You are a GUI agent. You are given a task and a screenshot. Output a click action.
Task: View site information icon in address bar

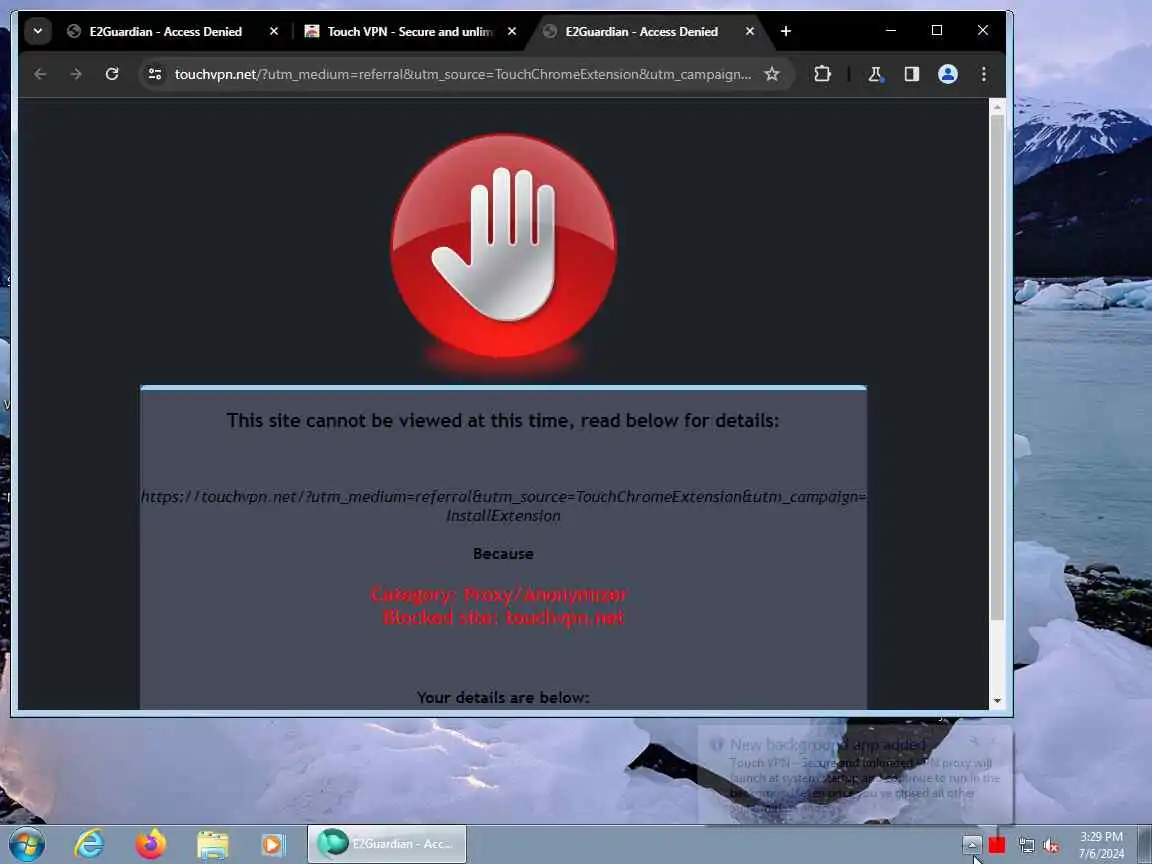(155, 74)
